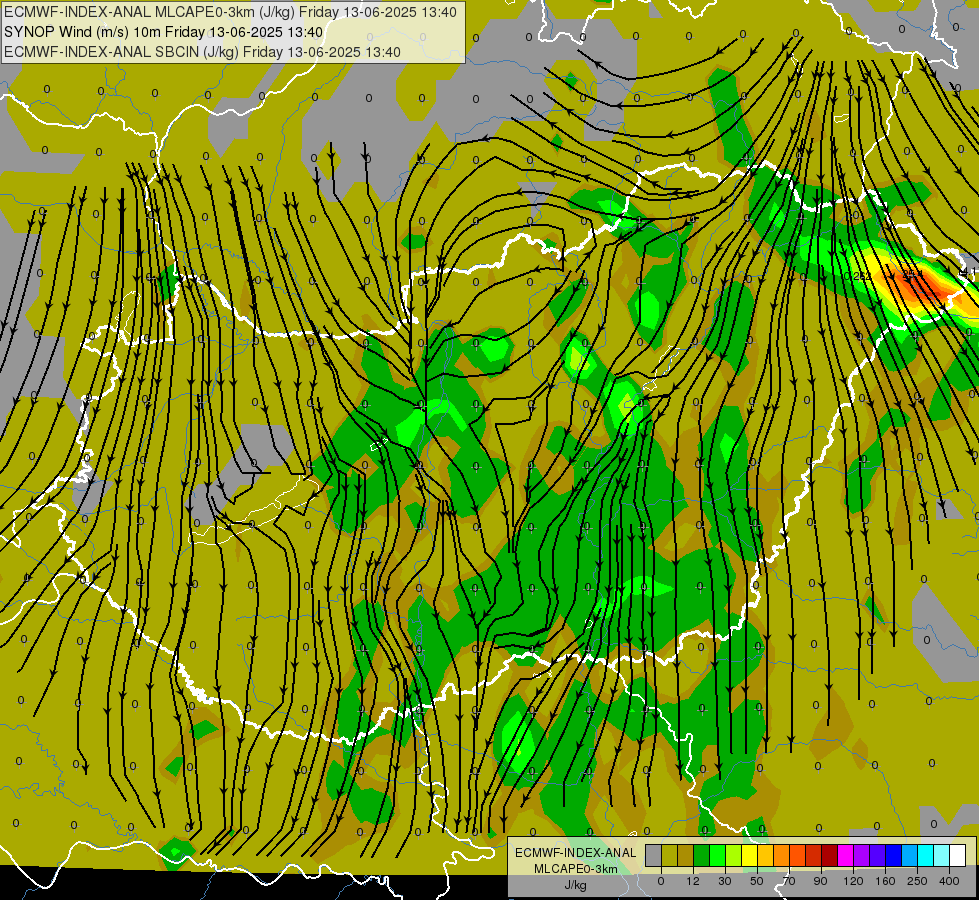
Task: Click the legend scale value '30'
Action: click(725, 881)
